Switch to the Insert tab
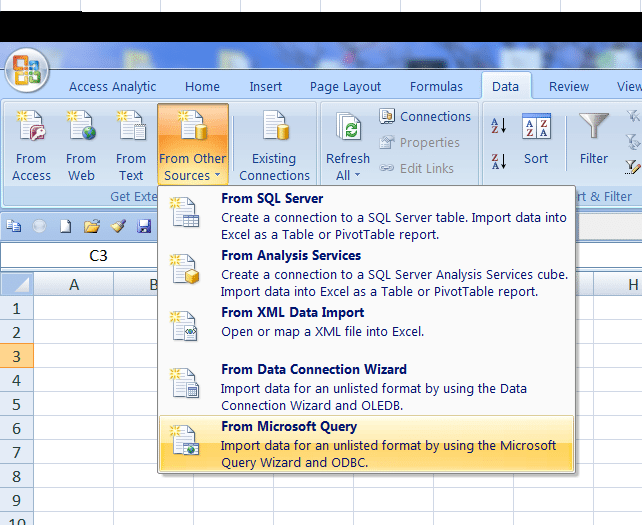The image size is (642, 525). [x=266, y=87]
